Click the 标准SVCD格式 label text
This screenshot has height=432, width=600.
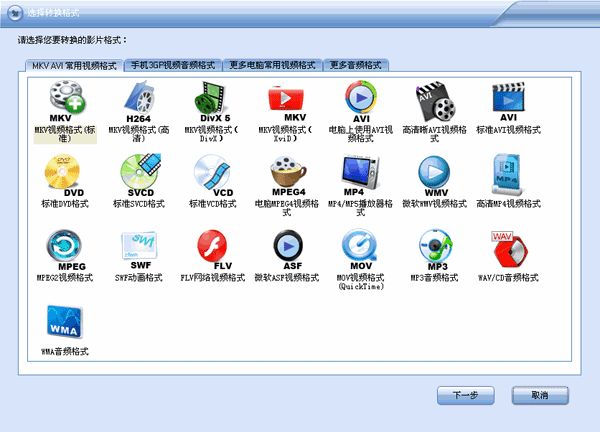(139, 204)
